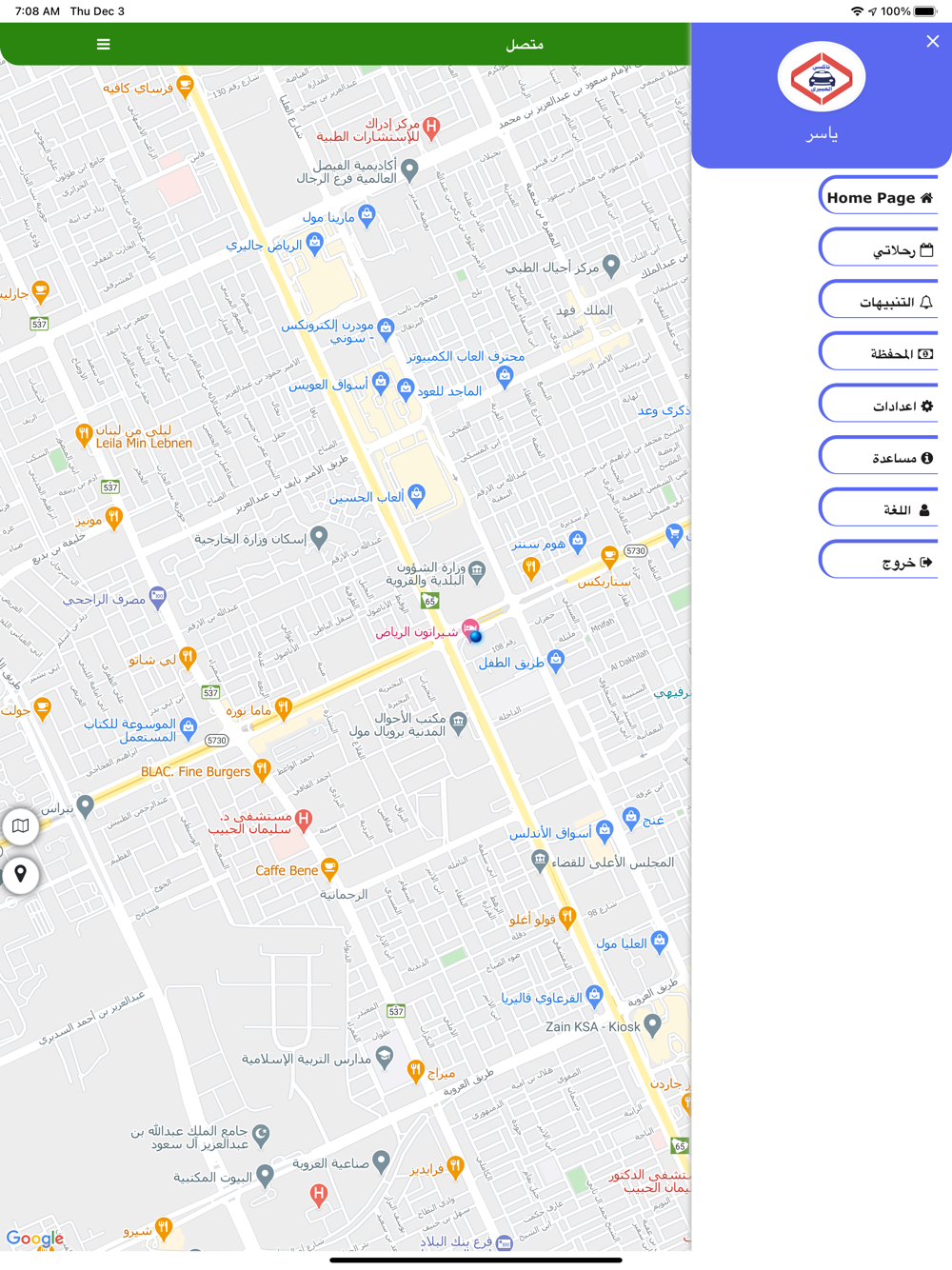Screen dimensions: 952x1270
Task: Tap the taxi app logo avatar
Action: 822,77
